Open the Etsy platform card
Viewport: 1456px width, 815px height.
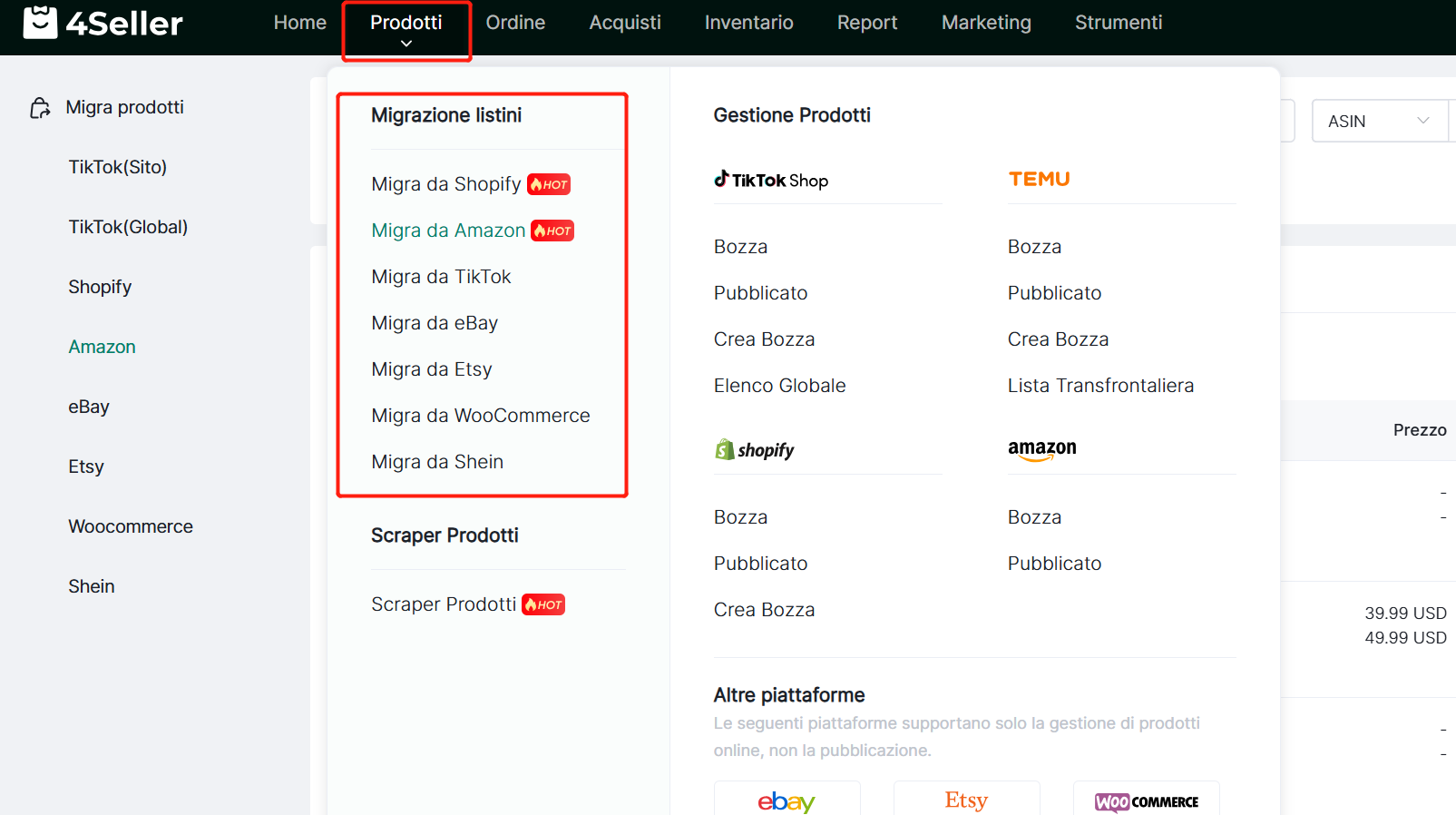966,800
